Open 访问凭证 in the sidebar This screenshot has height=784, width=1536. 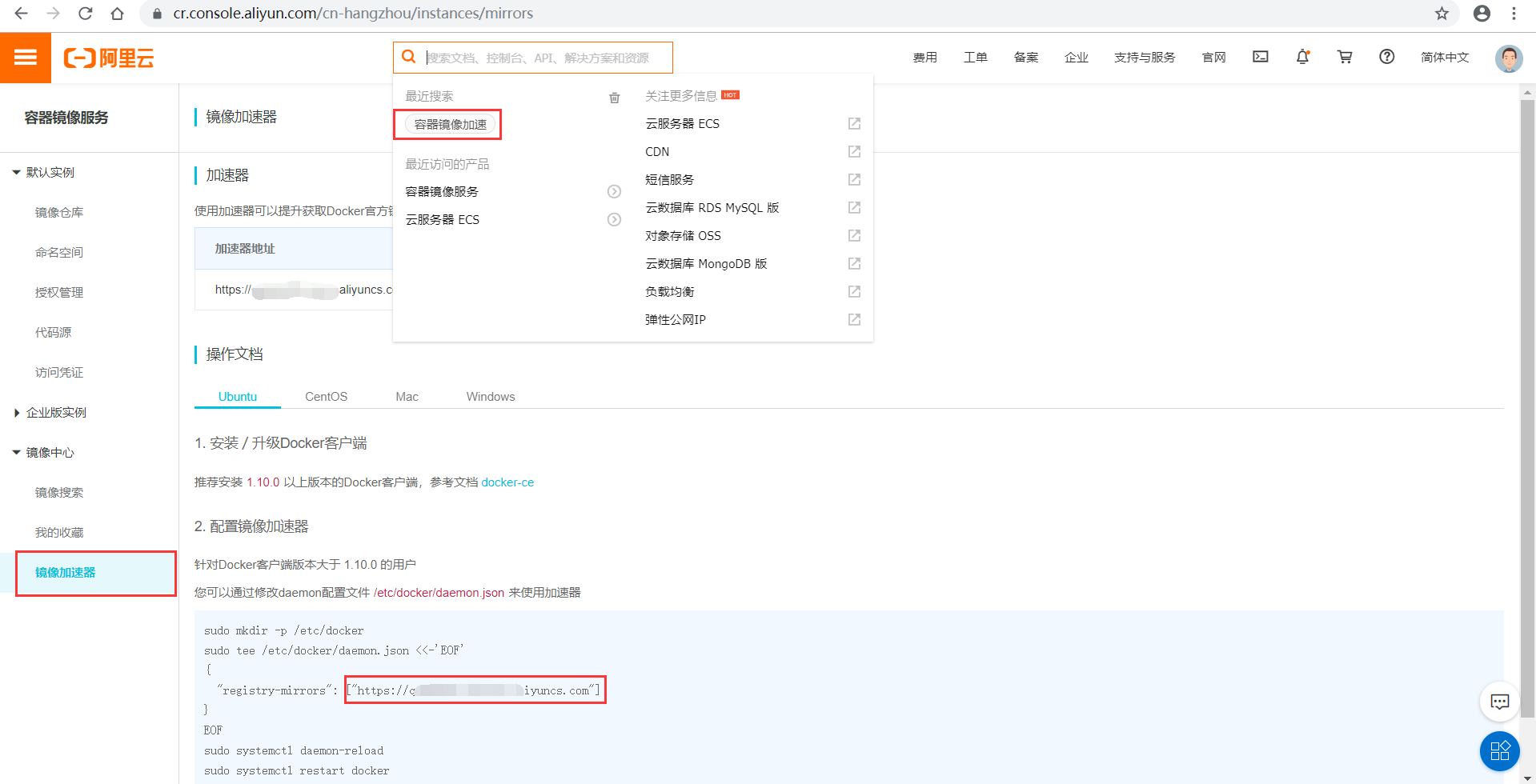coord(59,372)
